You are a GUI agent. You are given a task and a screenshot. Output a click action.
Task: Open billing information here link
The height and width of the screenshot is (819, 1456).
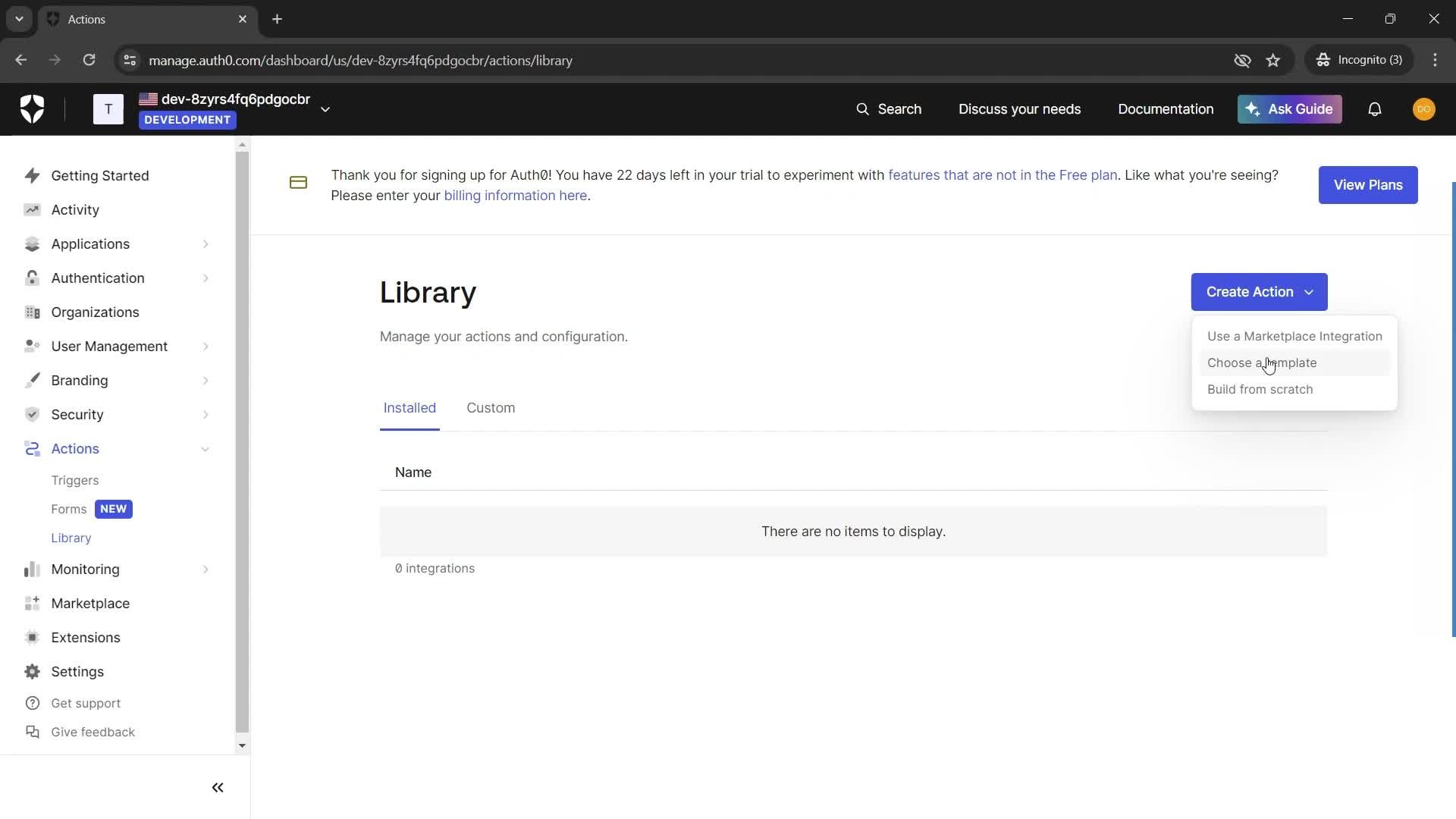coord(515,196)
